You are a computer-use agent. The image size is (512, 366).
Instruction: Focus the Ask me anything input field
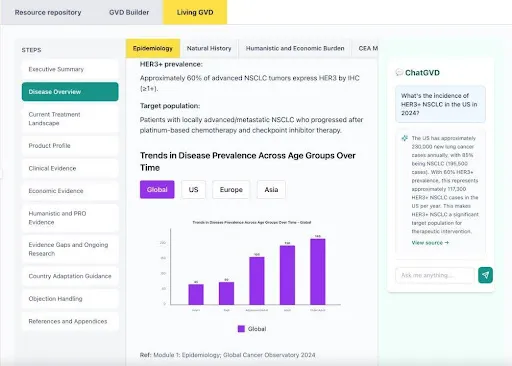pos(435,275)
